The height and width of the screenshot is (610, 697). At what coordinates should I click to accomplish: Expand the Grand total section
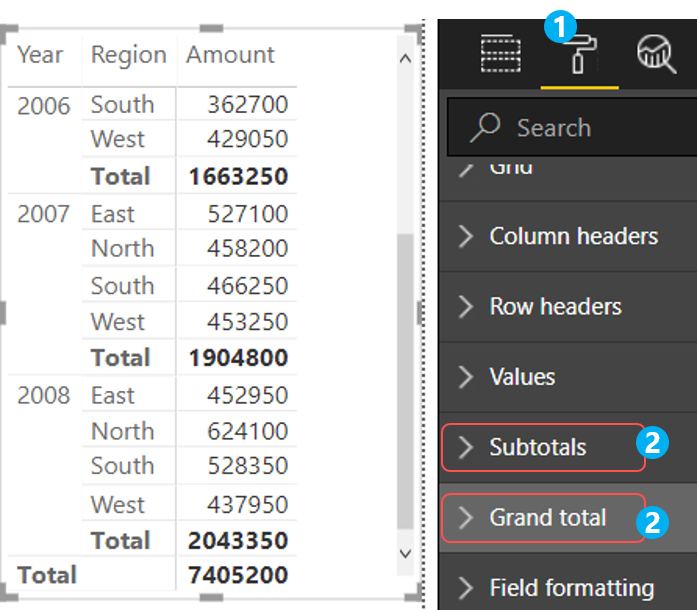[x=568, y=518]
